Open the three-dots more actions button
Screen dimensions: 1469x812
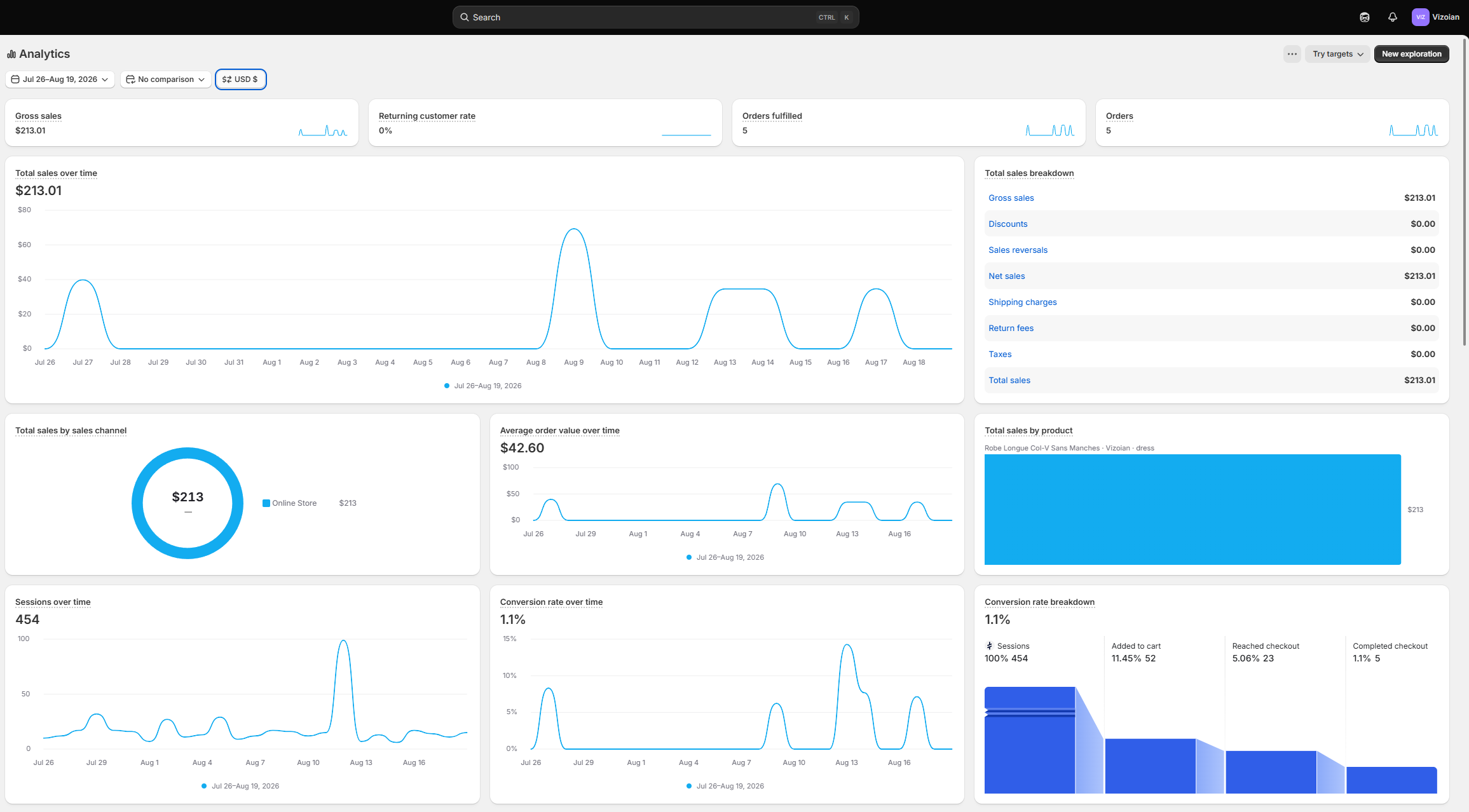(1292, 54)
